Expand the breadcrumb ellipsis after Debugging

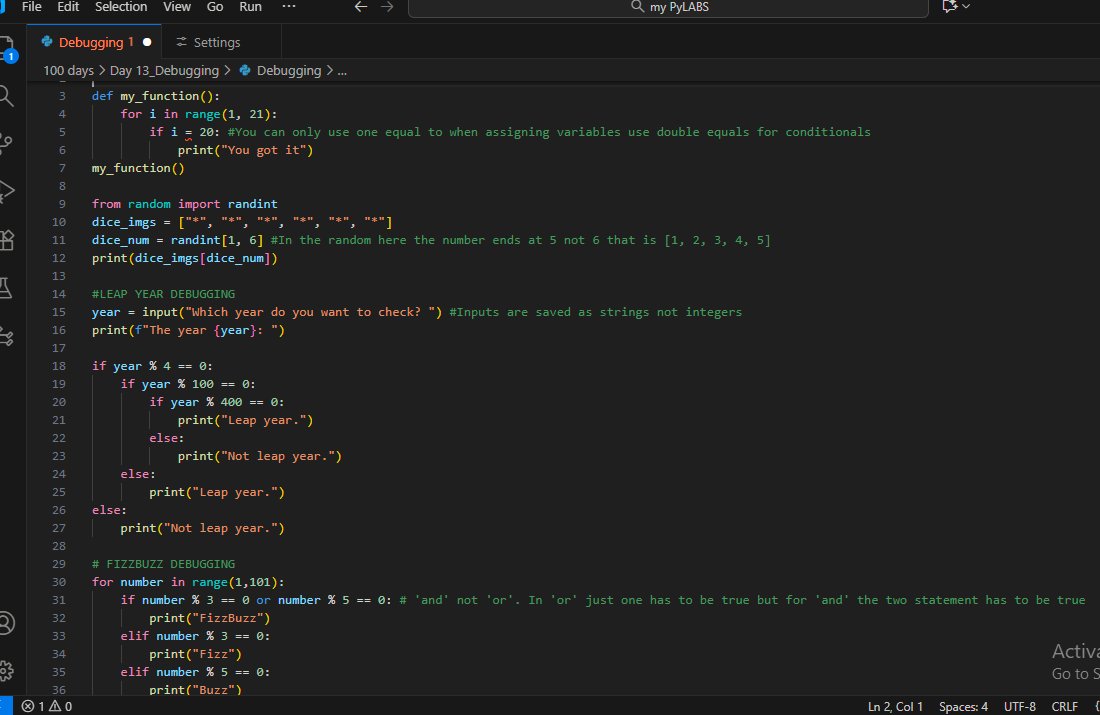(342, 71)
